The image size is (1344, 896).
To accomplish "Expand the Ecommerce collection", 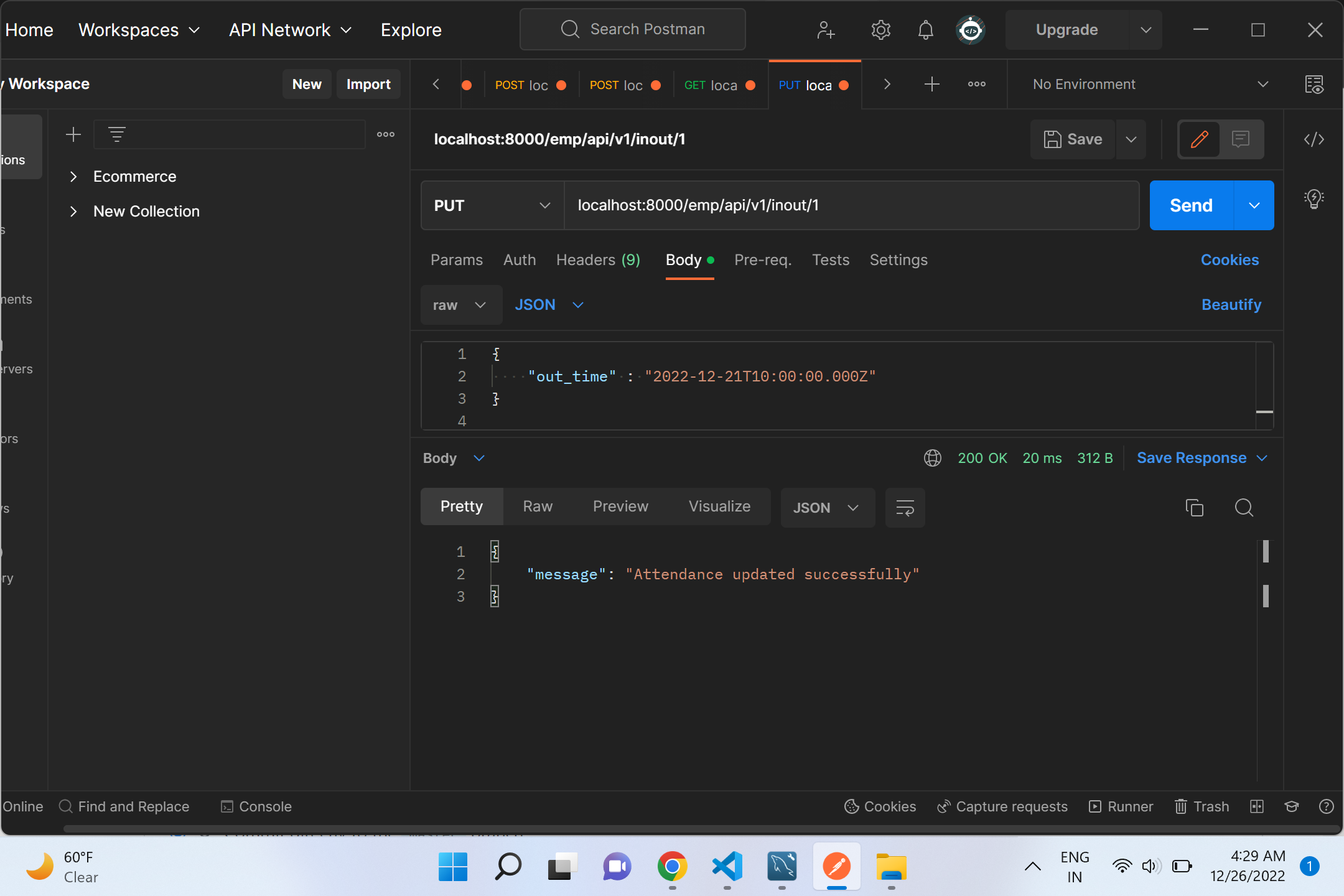I will click(73, 176).
